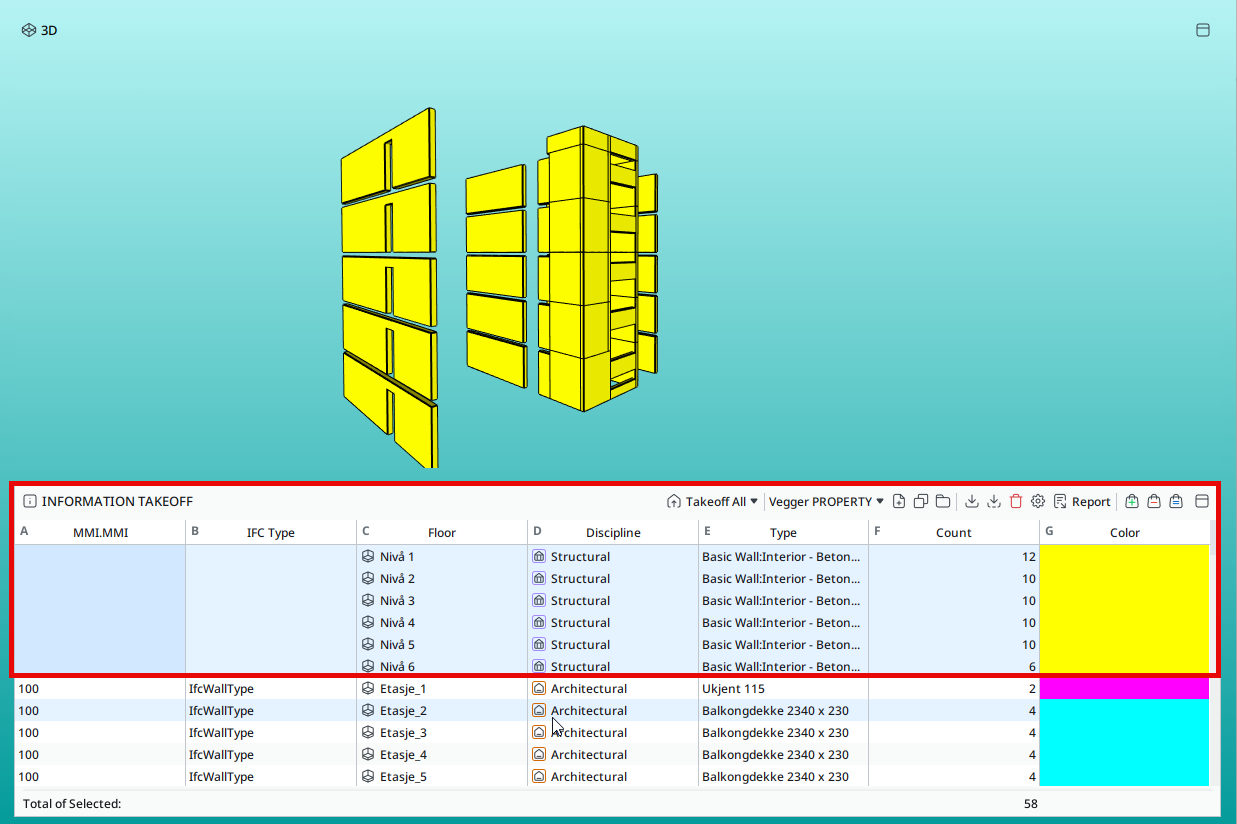This screenshot has width=1237, height=824.
Task: Click the magenta color swatch
Action: tap(1124, 689)
